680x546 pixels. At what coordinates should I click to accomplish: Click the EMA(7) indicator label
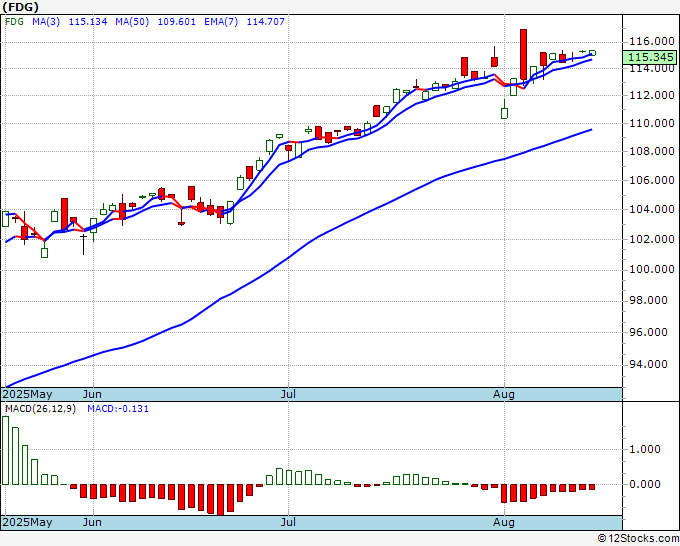pos(221,22)
